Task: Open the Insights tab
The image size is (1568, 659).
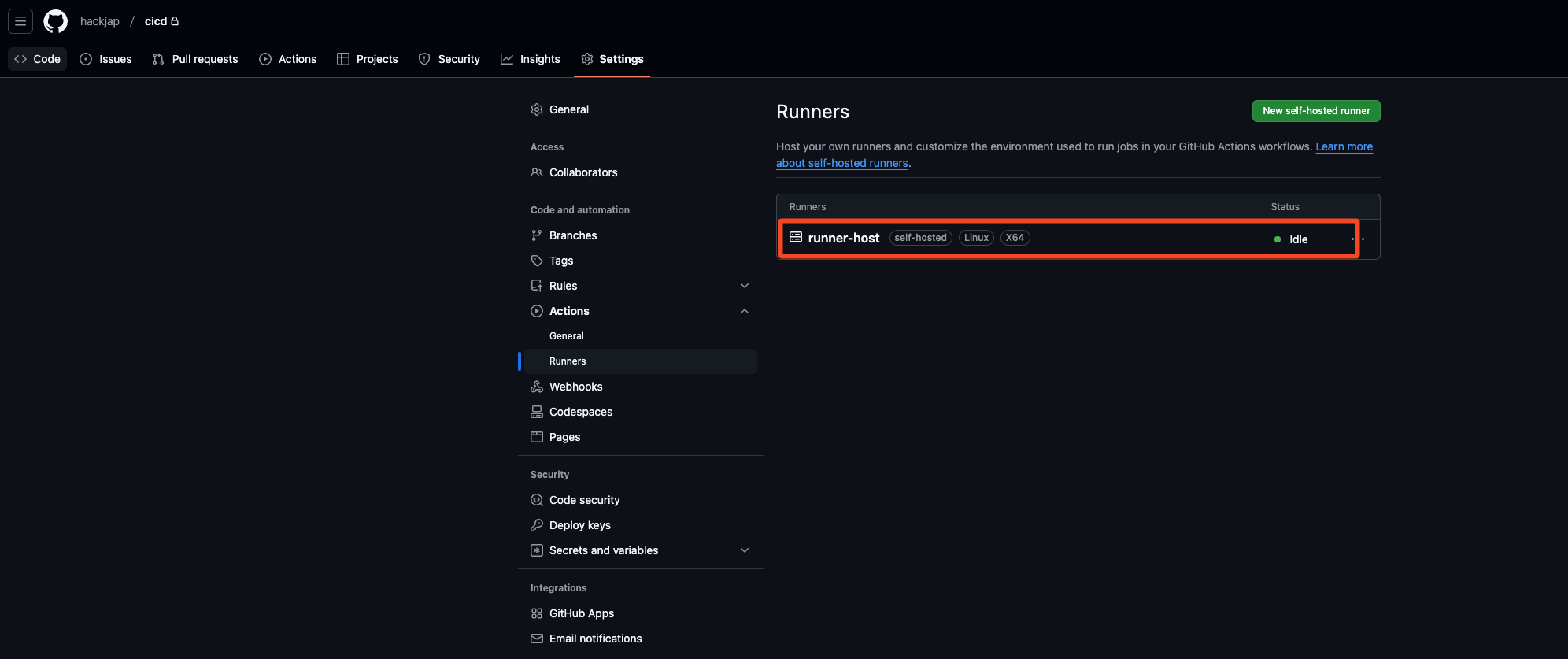Action: tap(531, 59)
